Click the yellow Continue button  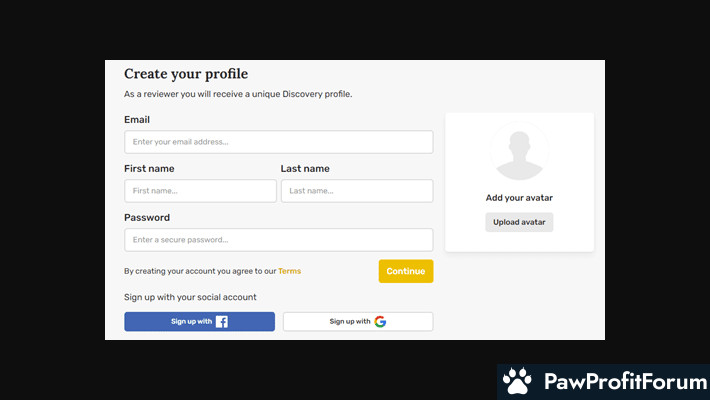(x=406, y=271)
